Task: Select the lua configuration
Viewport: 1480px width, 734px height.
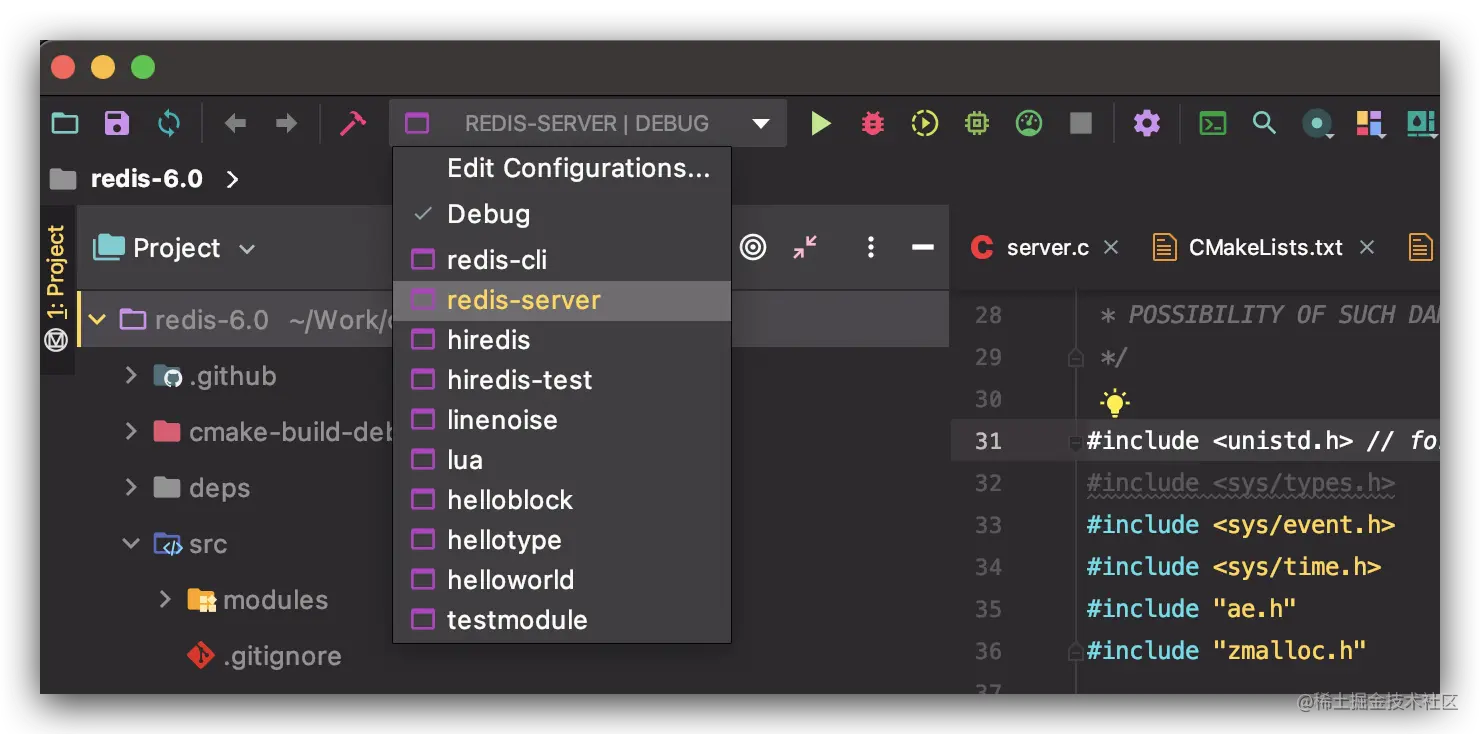Action: [562, 460]
